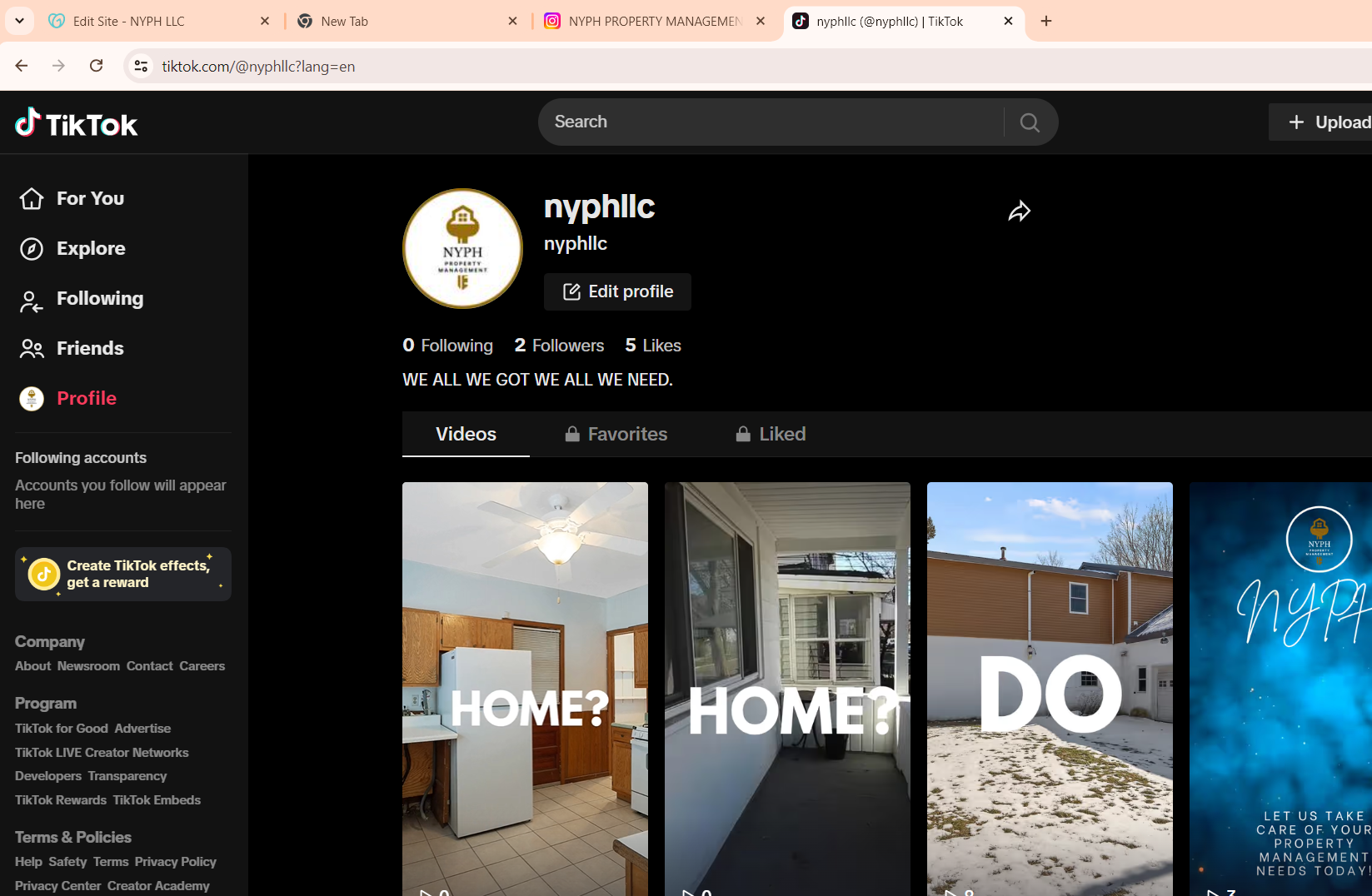Open the kitchen HOME? video thumbnail
This screenshot has width=1372, height=896.
click(x=525, y=689)
